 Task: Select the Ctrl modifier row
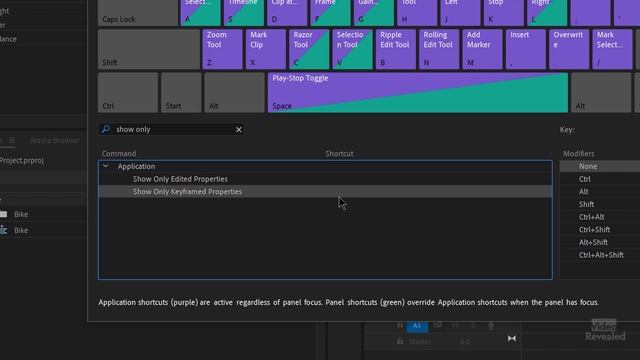(600, 179)
